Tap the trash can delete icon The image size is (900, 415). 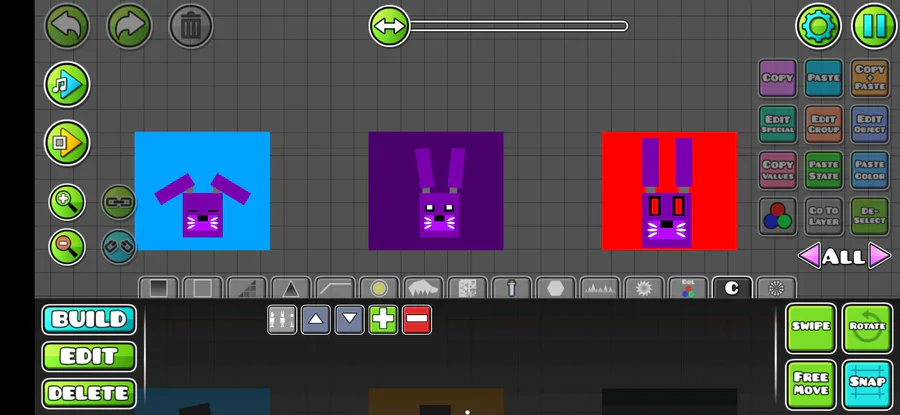[191, 26]
